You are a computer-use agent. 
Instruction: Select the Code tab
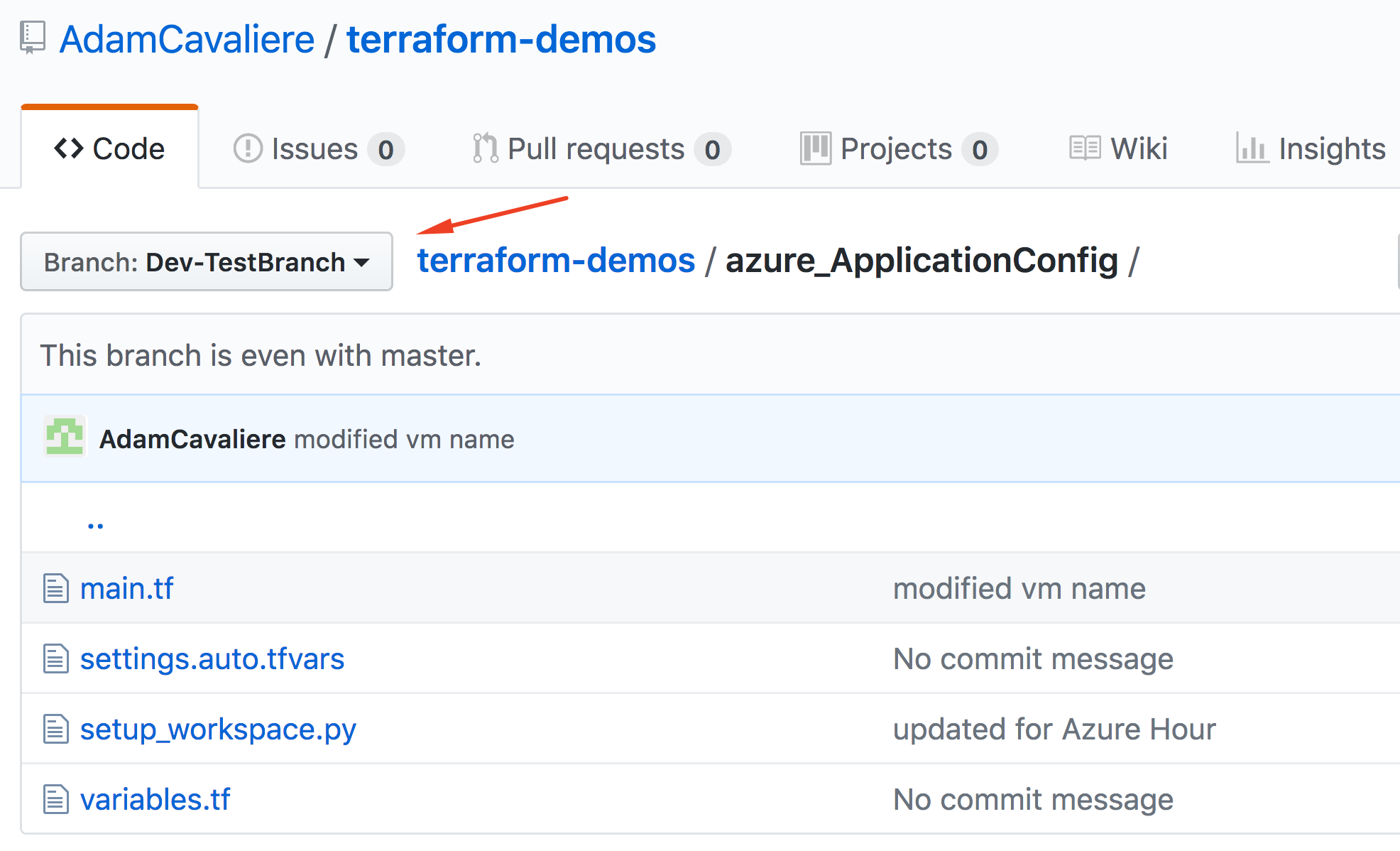click(110, 149)
